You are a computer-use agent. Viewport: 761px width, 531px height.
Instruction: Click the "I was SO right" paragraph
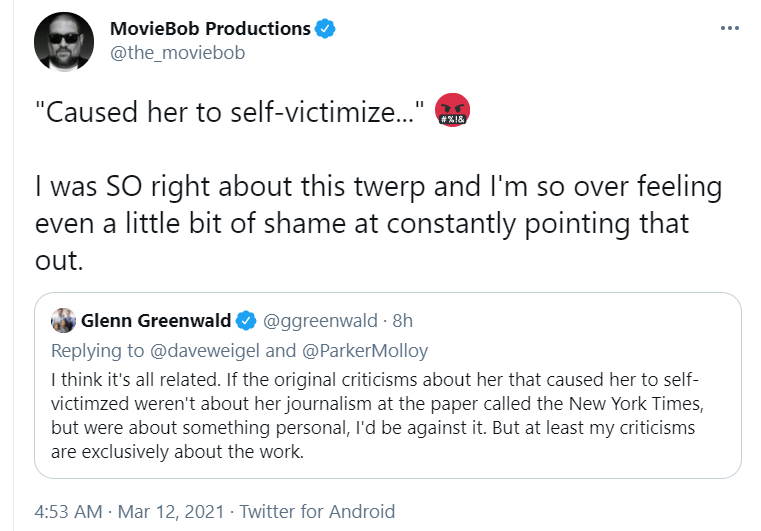[379, 223]
